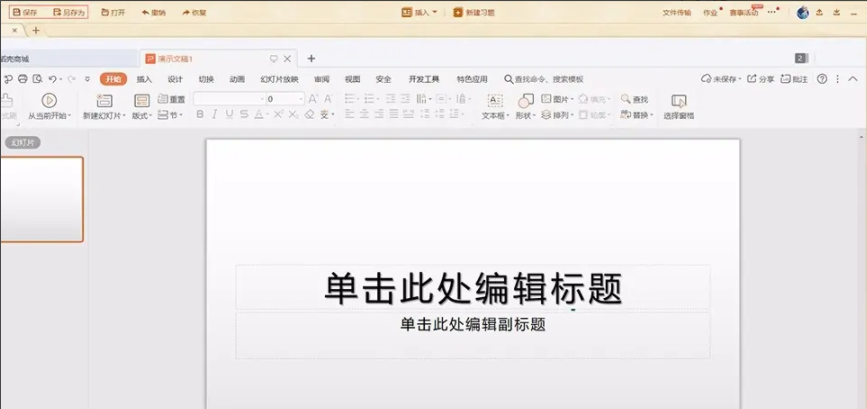The height and width of the screenshot is (409, 867).
Task: Open the 动画 animation tab
Action: click(237, 78)
